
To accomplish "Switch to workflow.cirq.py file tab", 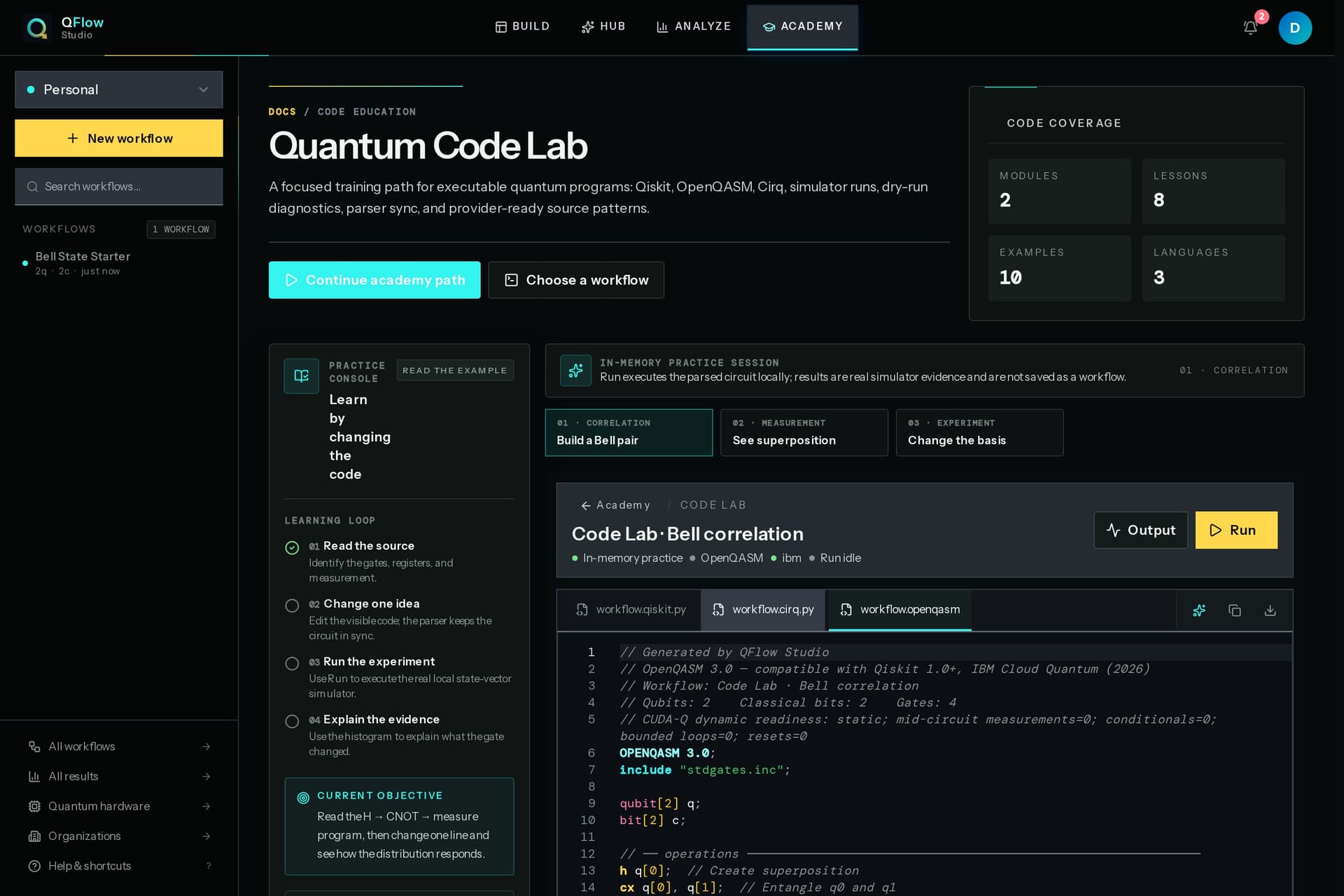I will coord(764,610).
